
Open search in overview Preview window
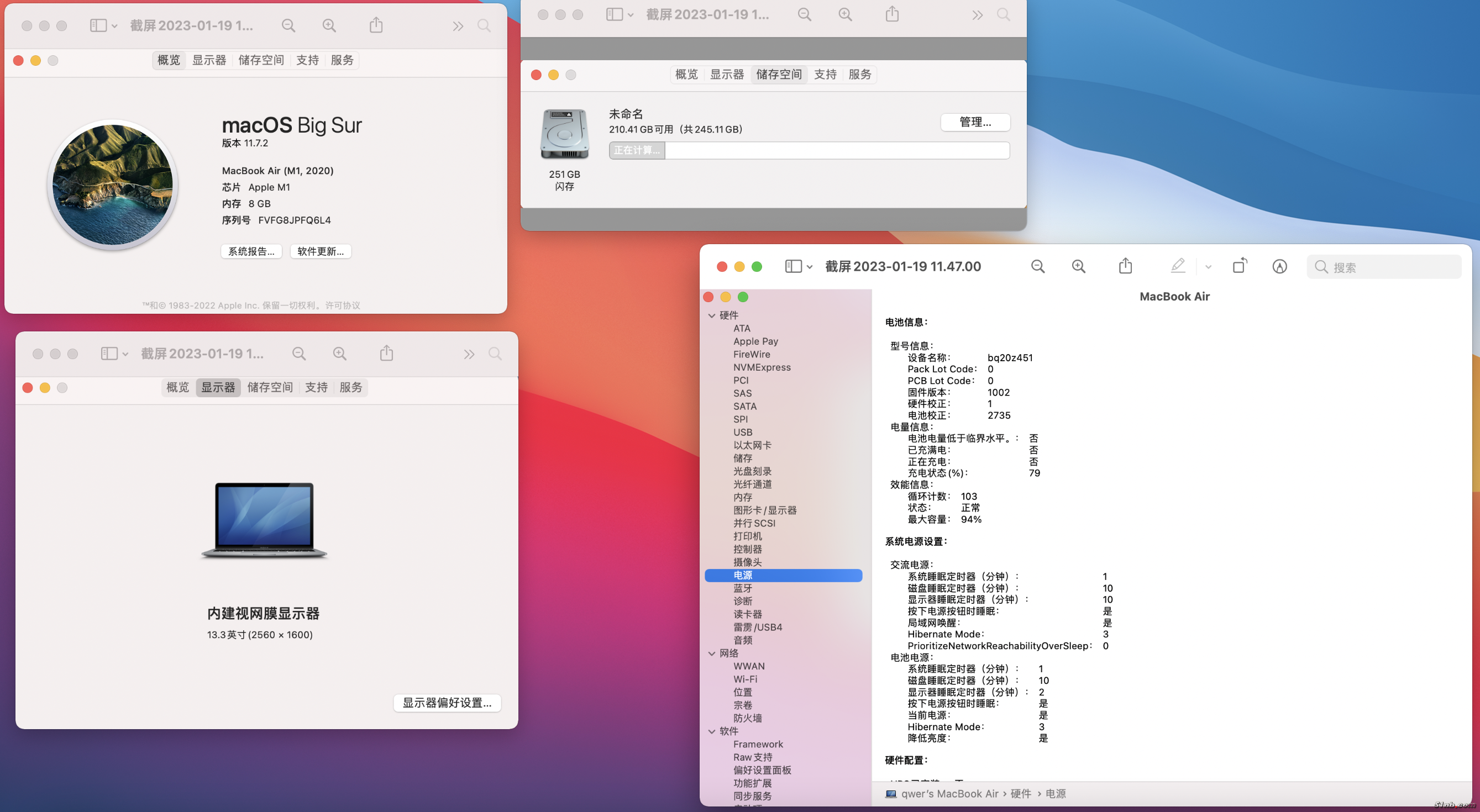point(484,25)
